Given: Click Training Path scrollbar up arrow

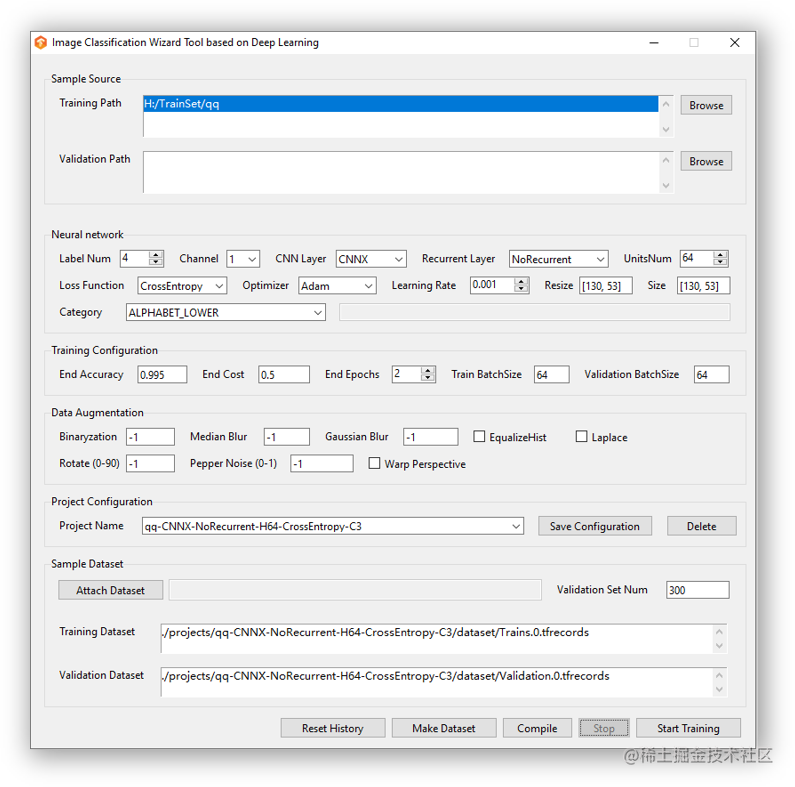Looking at the screenshot, I should click(x=666, y=104).
